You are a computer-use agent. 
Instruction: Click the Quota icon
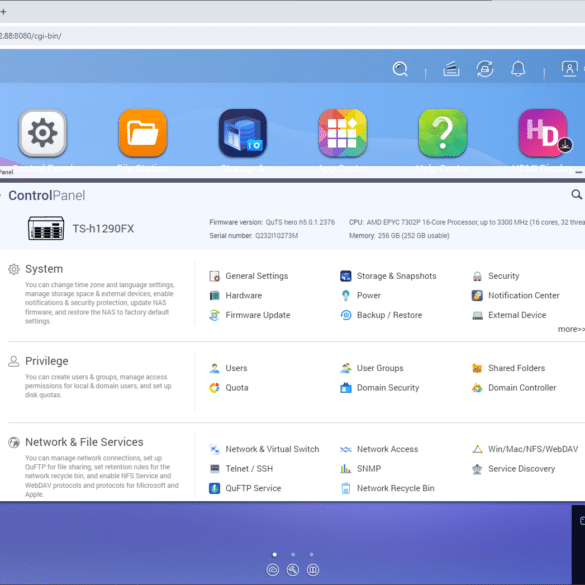215,388
